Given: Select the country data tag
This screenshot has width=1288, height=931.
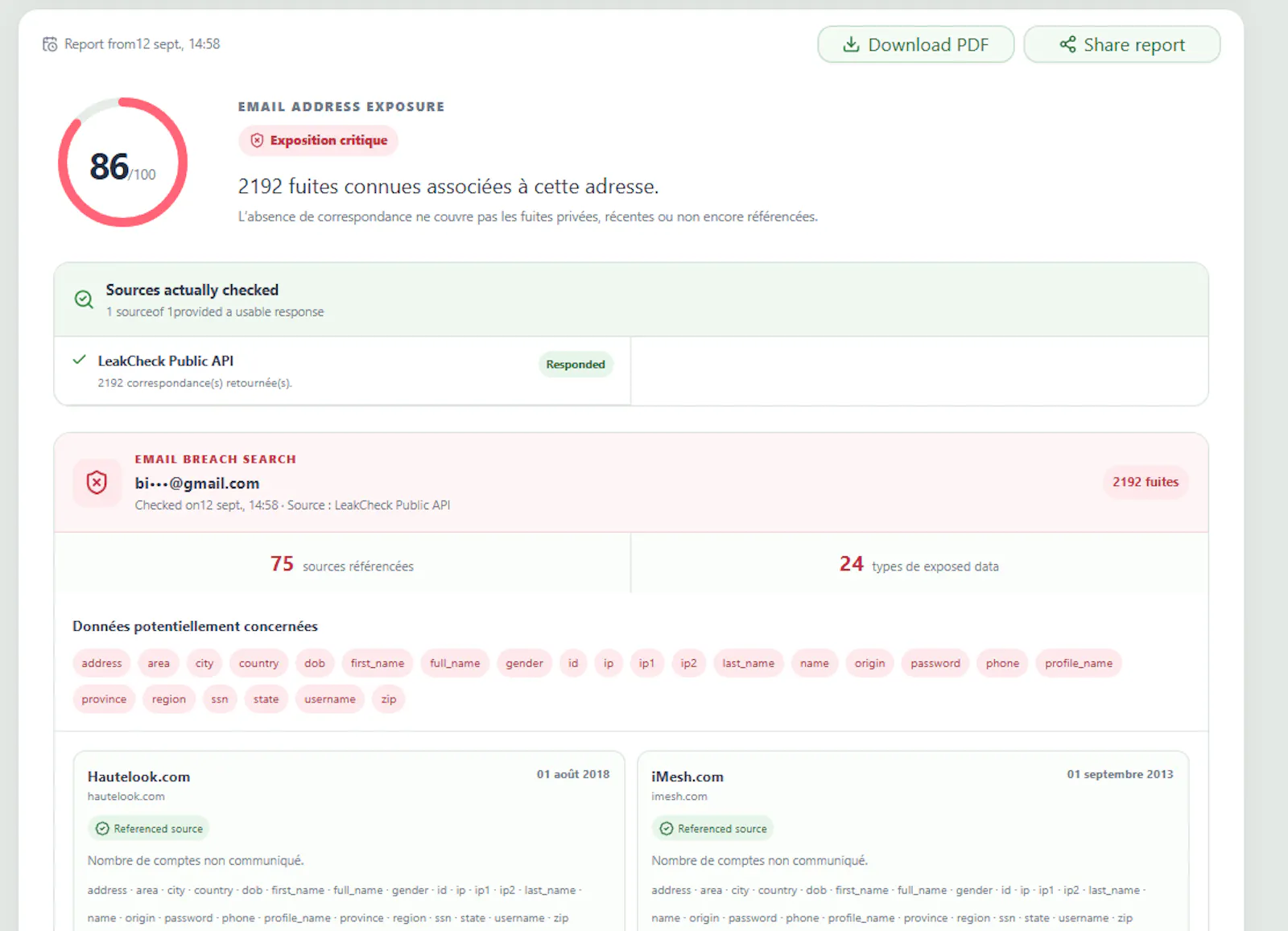Looking at the screenshot, I should click(x=258, y=663).
